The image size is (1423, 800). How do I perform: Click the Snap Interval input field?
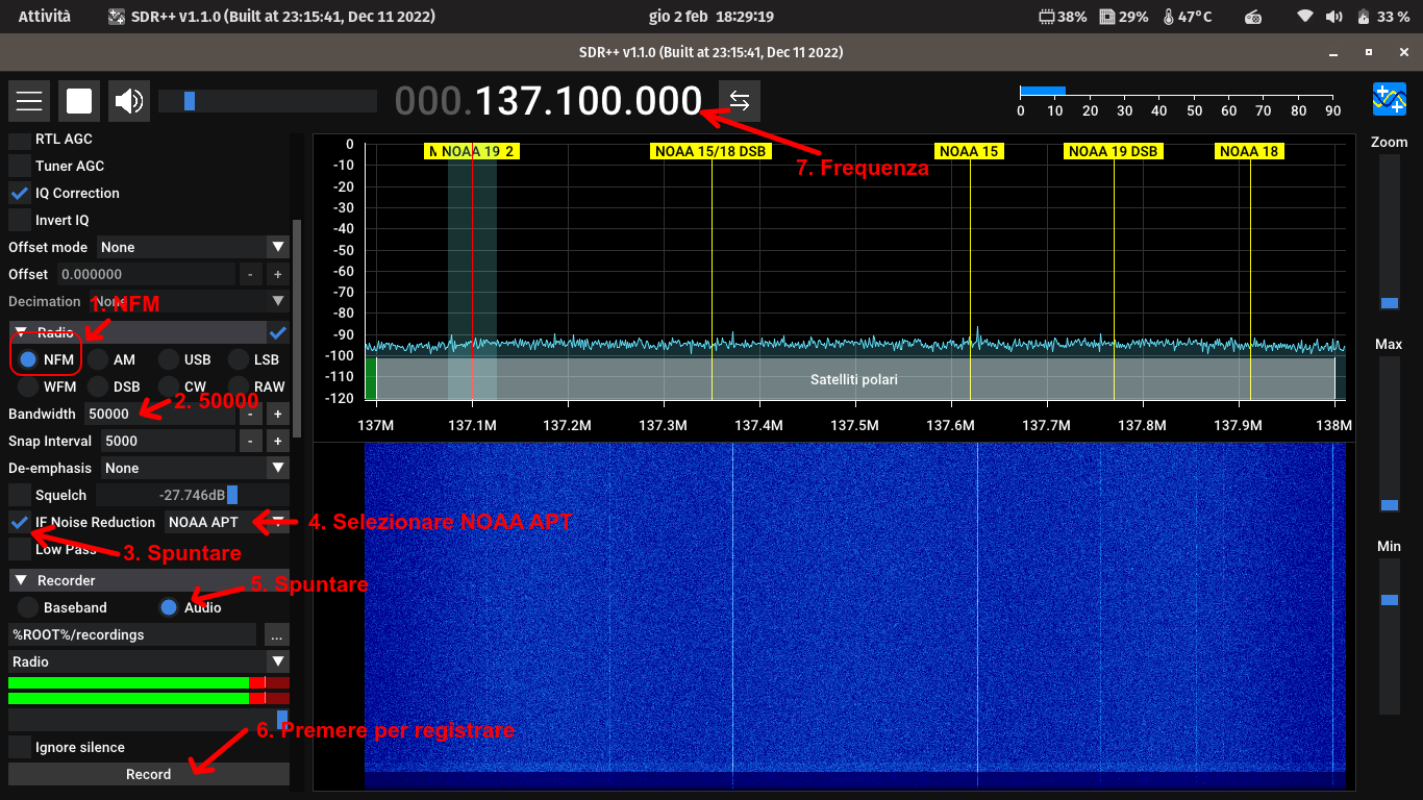[x=165, y=441]
